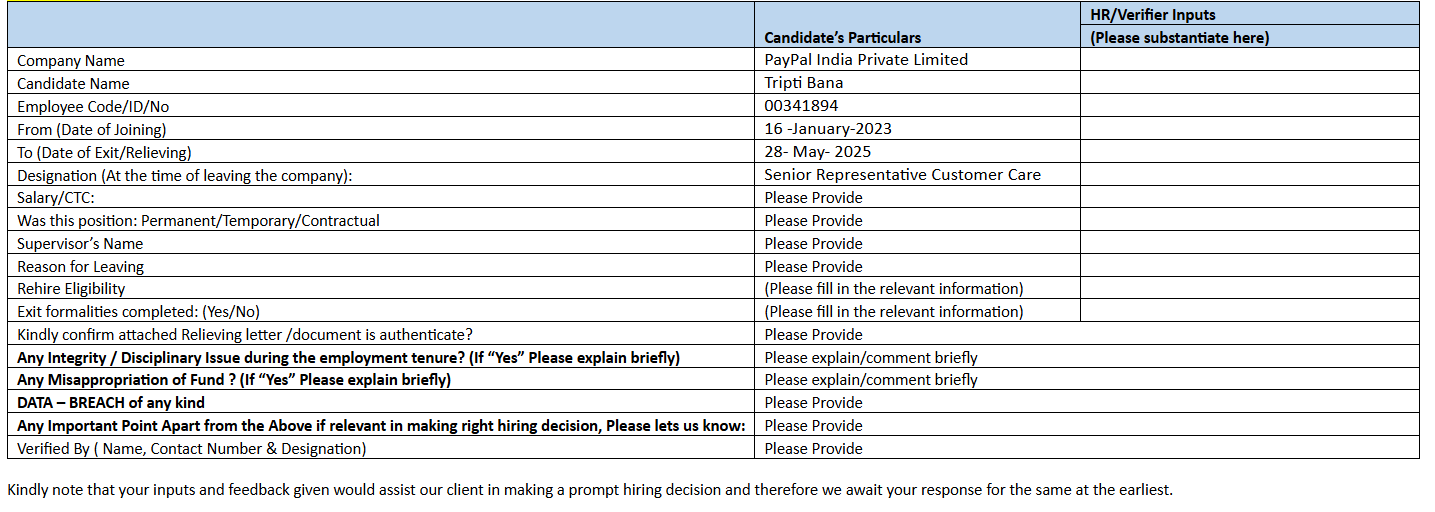
Task: Click the "Exit formalities completed: (Yes/No)" label
Action: point(138,312)
